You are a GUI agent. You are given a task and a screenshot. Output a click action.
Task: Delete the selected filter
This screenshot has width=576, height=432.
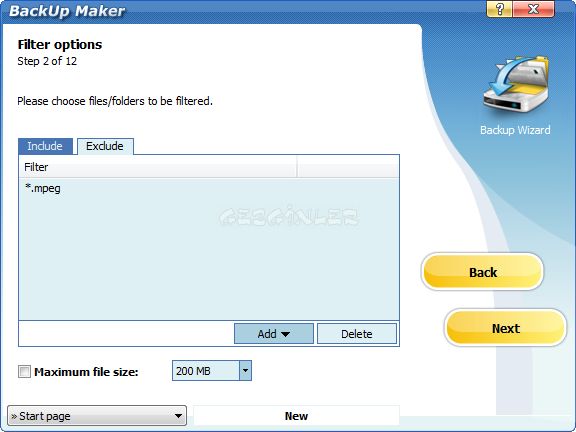[357, 334]
